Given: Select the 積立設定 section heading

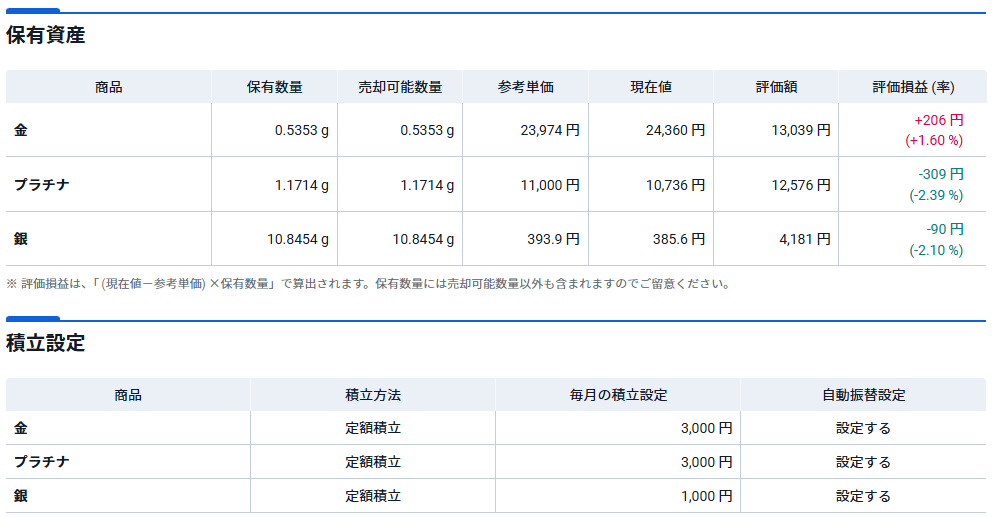Looking at the screenshot, I should click(46, 344).
